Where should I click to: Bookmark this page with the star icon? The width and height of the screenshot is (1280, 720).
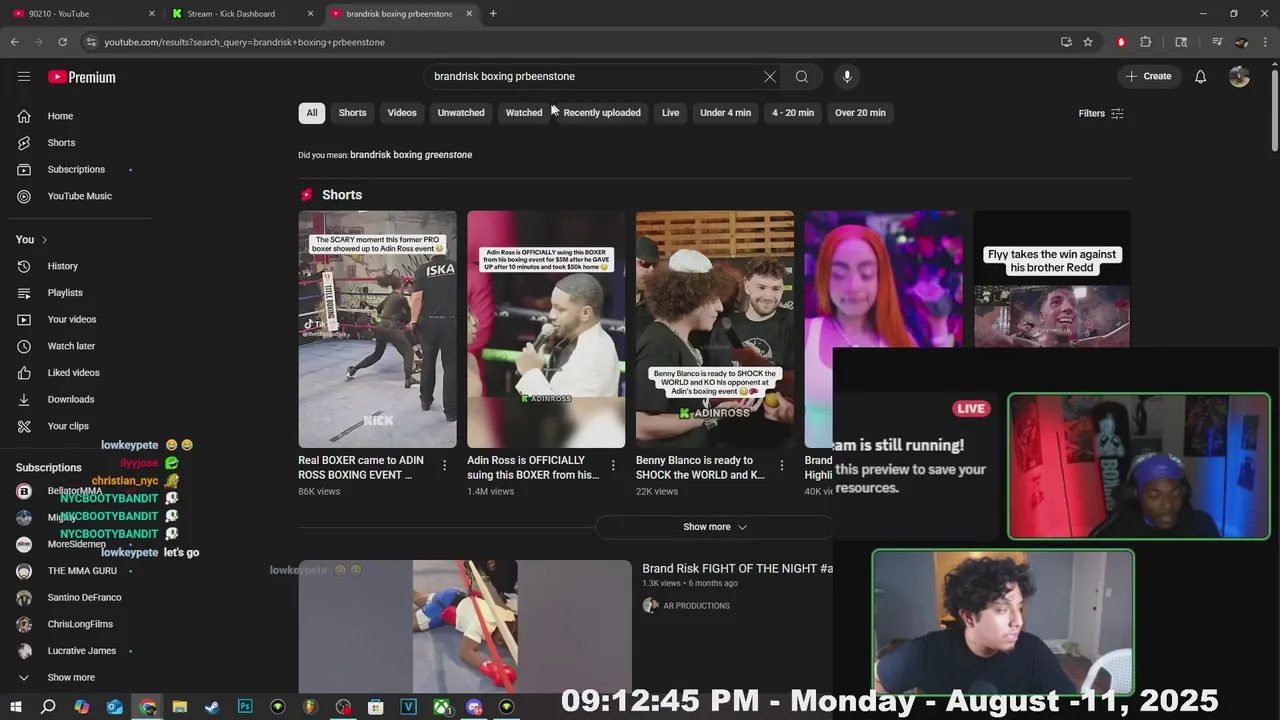click(1088, 42)
